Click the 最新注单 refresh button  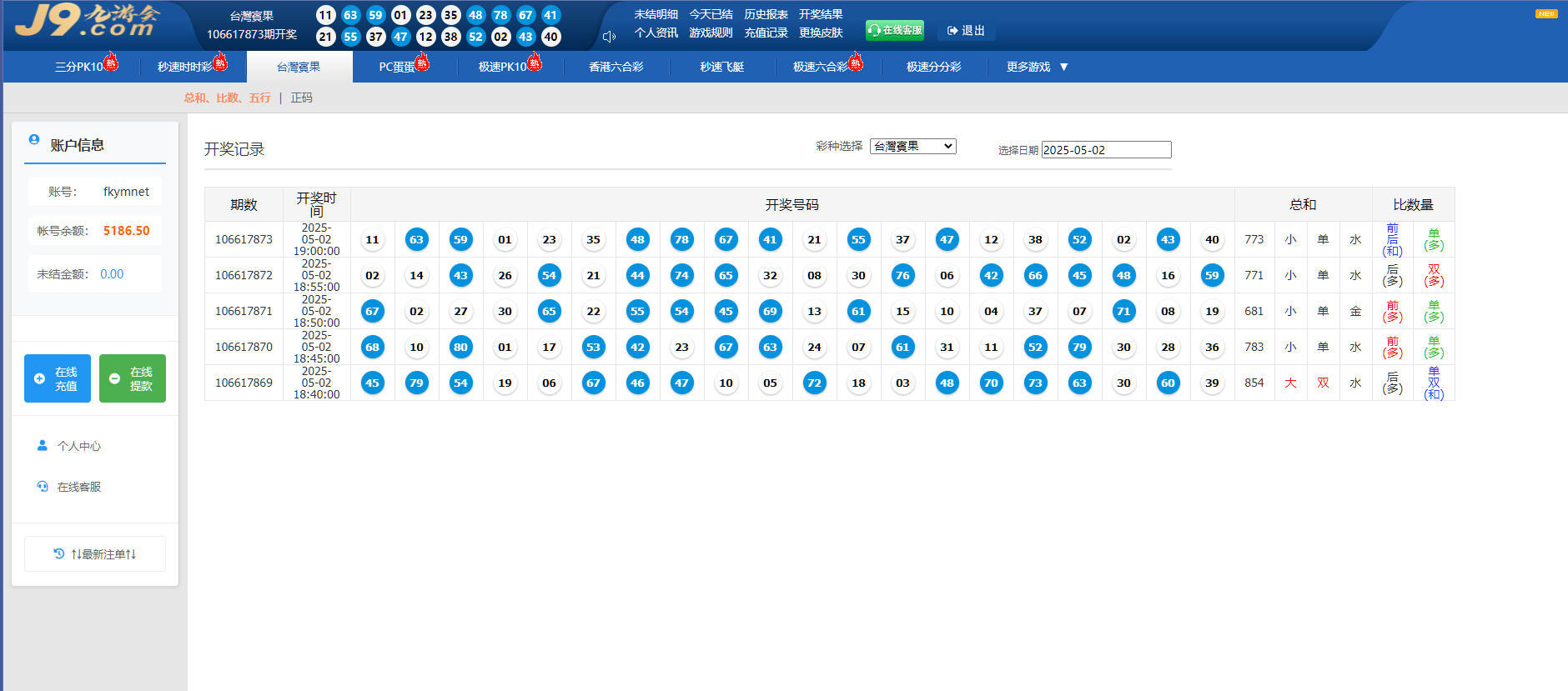pyautogui.click(x=95, y=554)
